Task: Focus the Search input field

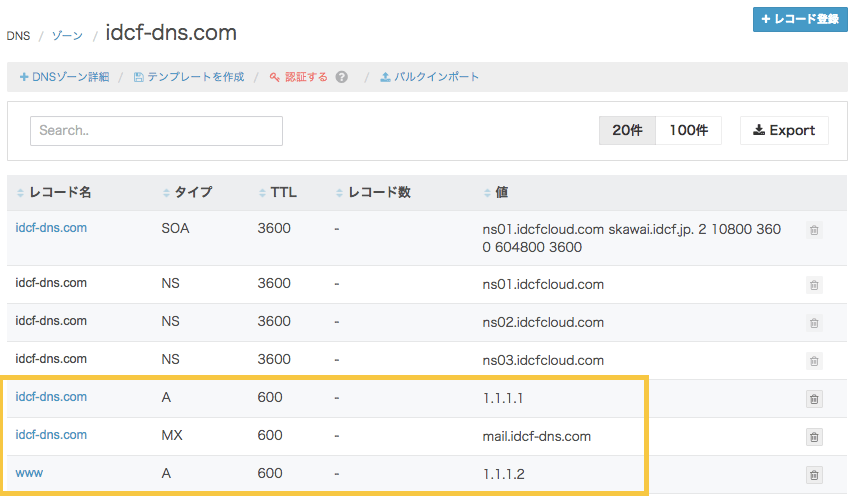Action: point(156,131)
